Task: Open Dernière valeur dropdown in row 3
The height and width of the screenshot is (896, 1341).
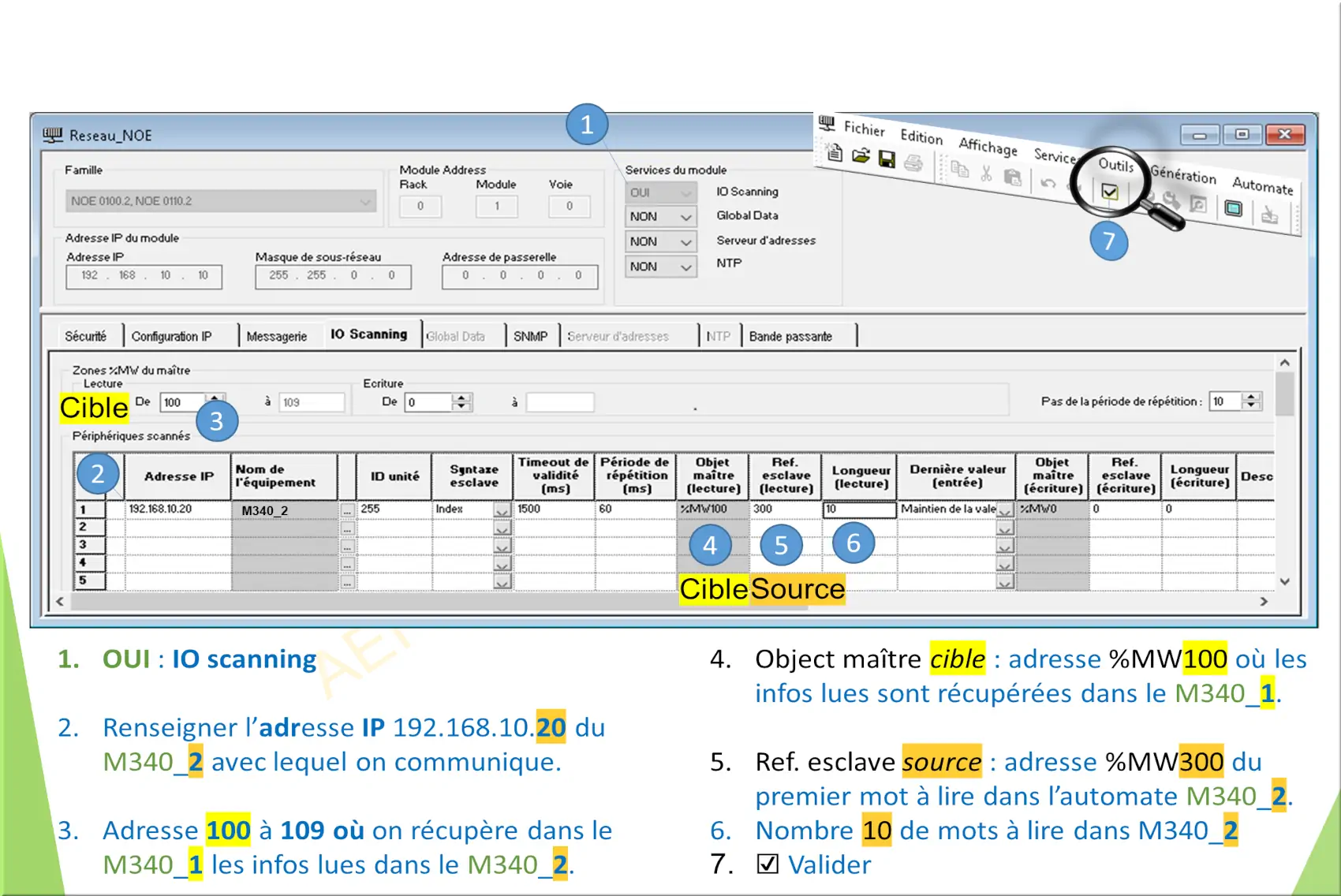Action: coord(1004,547)
